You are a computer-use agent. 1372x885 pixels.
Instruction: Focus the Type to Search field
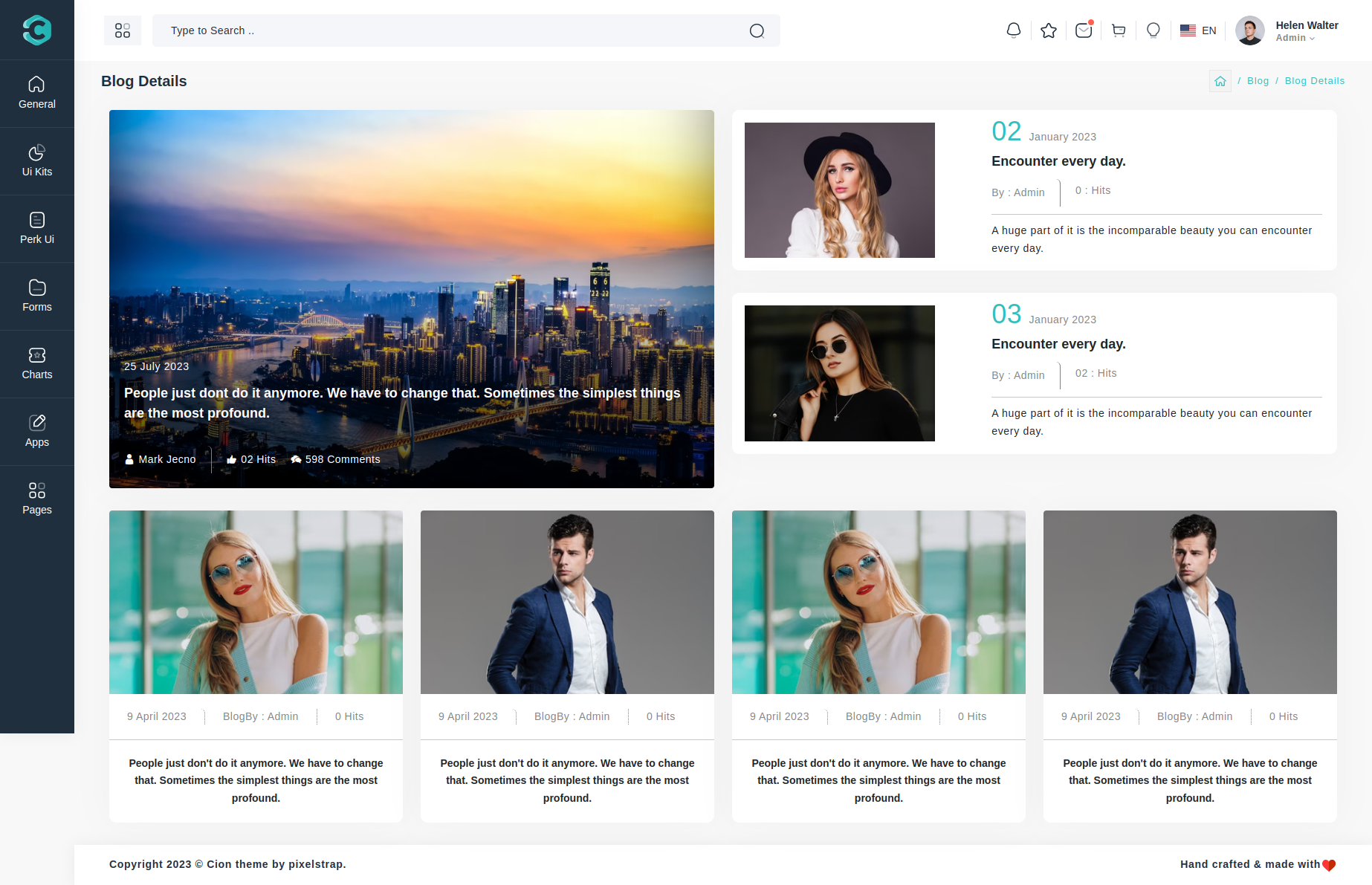point(446,30)
